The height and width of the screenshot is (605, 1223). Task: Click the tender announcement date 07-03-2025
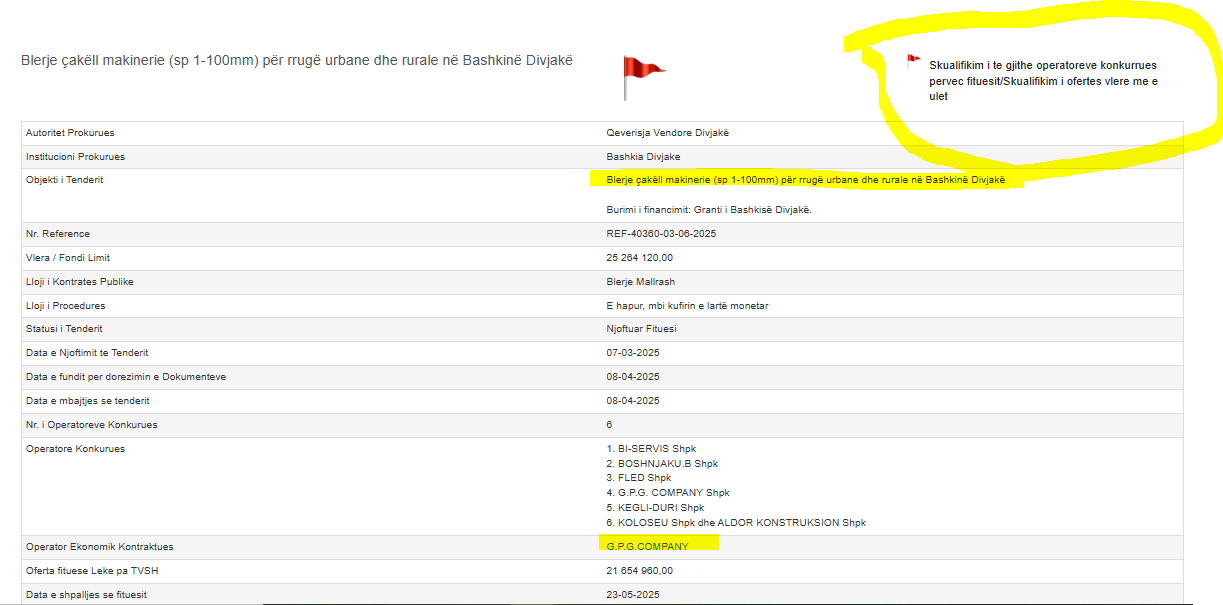tap(633, 353)
